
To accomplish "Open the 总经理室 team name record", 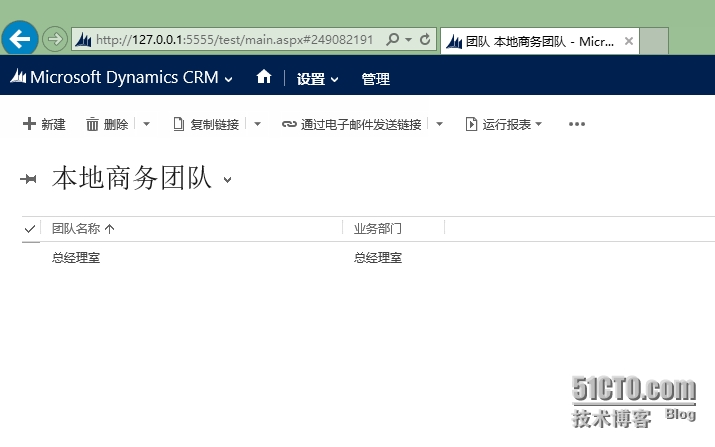I will (x=76, y=258).
